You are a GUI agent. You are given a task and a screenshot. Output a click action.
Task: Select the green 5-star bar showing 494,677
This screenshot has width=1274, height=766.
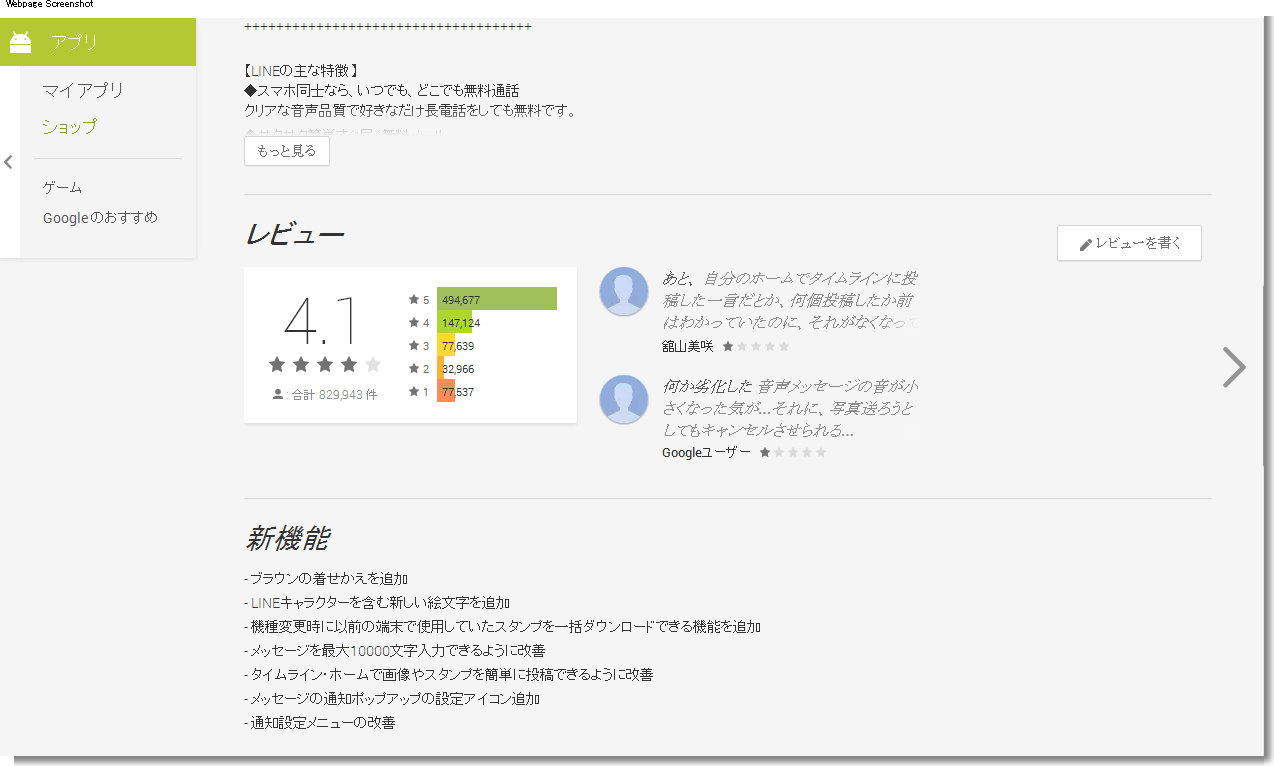[497, 299]
